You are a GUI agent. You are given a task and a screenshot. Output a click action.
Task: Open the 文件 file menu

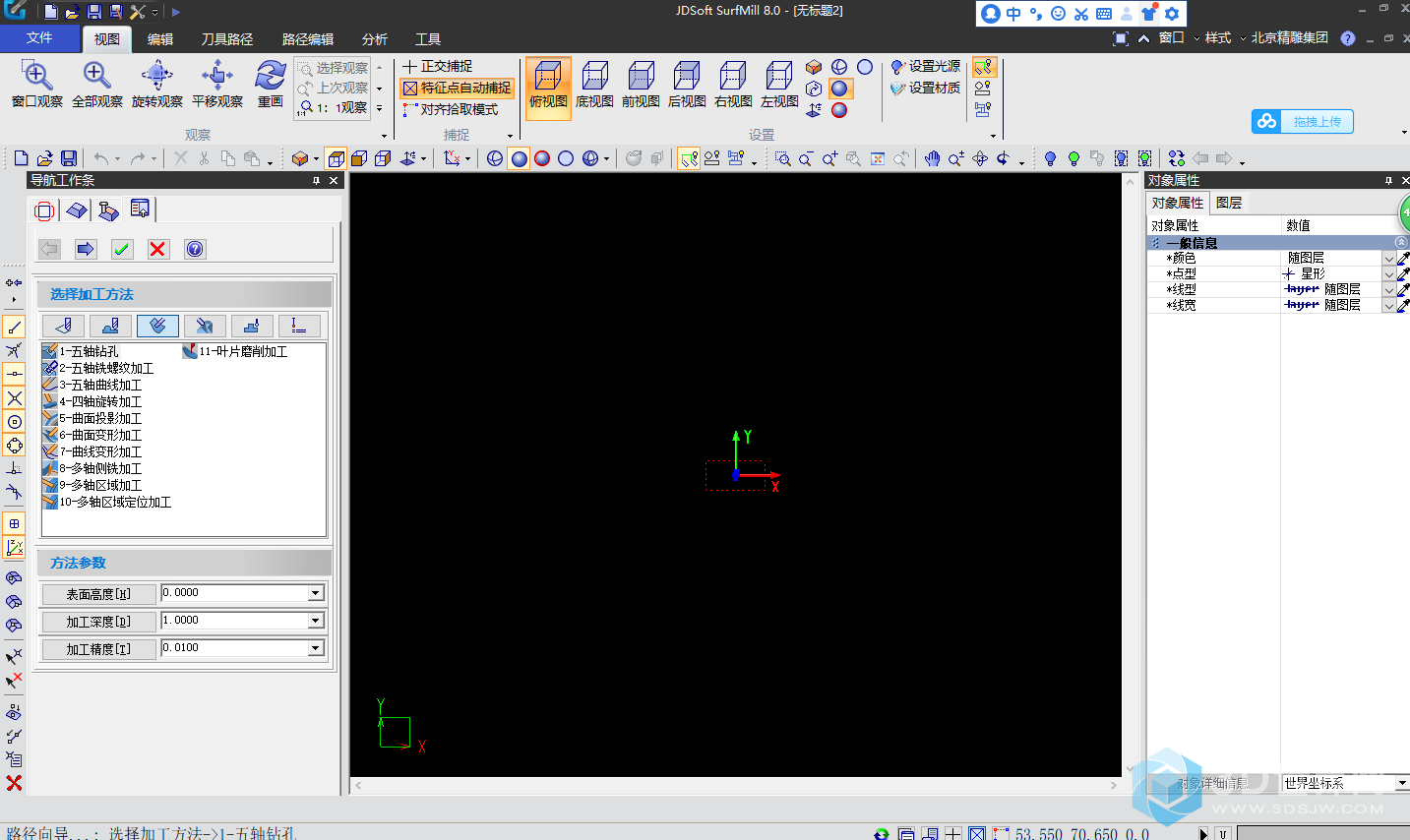pyautogui.click(x=39, y=37)
